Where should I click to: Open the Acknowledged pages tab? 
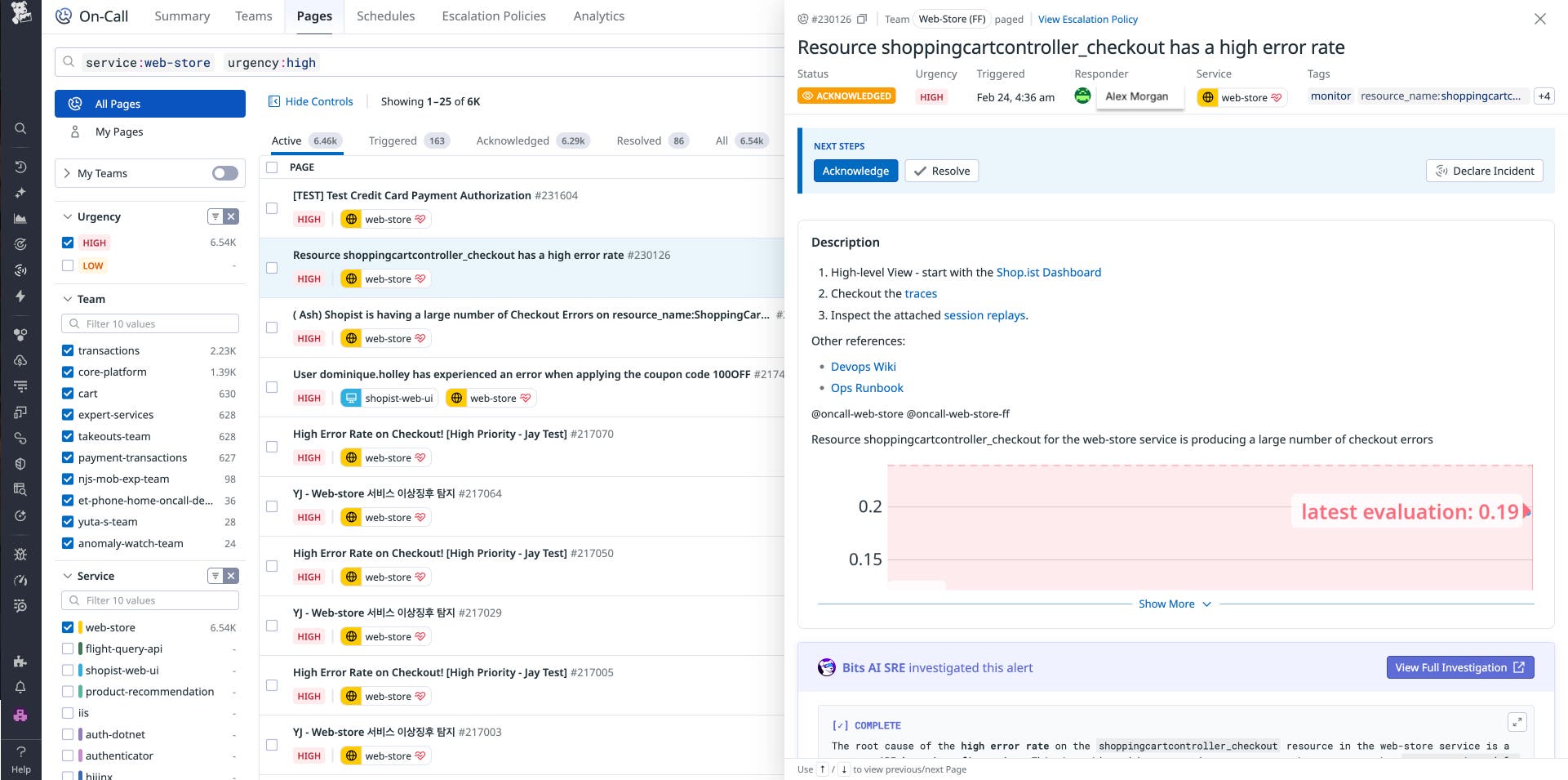pos(513,140)
